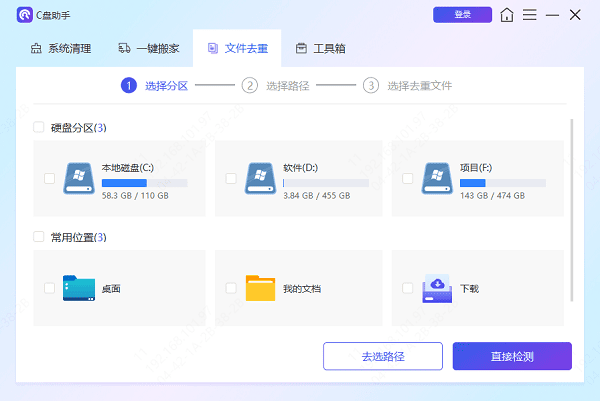Click the 软件(D:) drive icon
Viewport: 600px width, 401px height.
[259, 179]
